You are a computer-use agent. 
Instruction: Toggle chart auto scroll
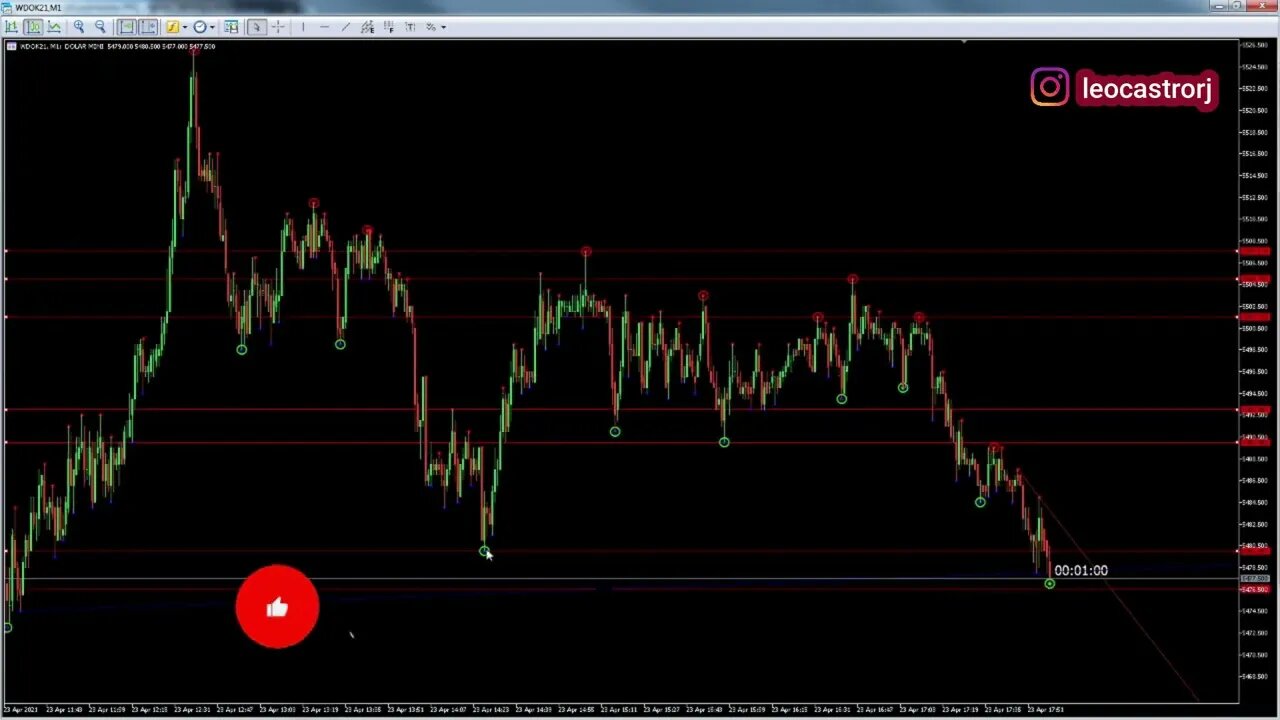[x=127, y=27]
